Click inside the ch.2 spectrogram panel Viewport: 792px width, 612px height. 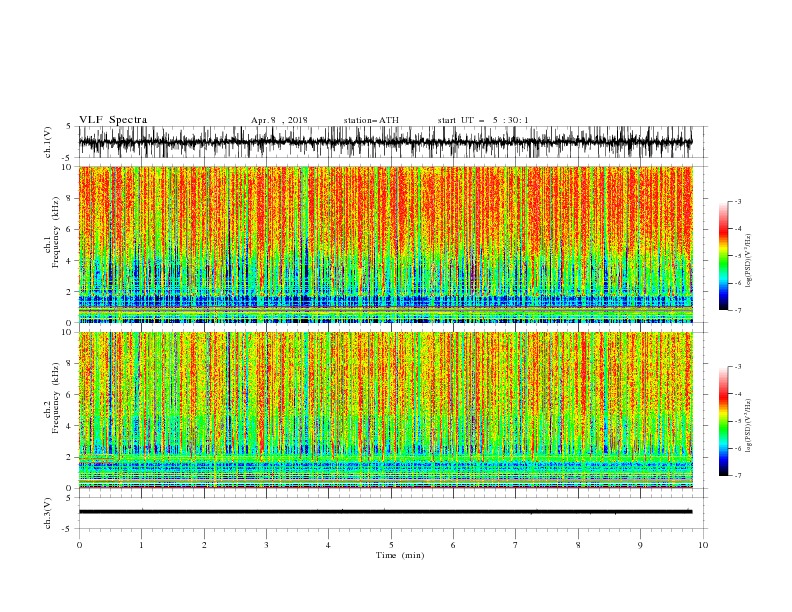(385, 410)
